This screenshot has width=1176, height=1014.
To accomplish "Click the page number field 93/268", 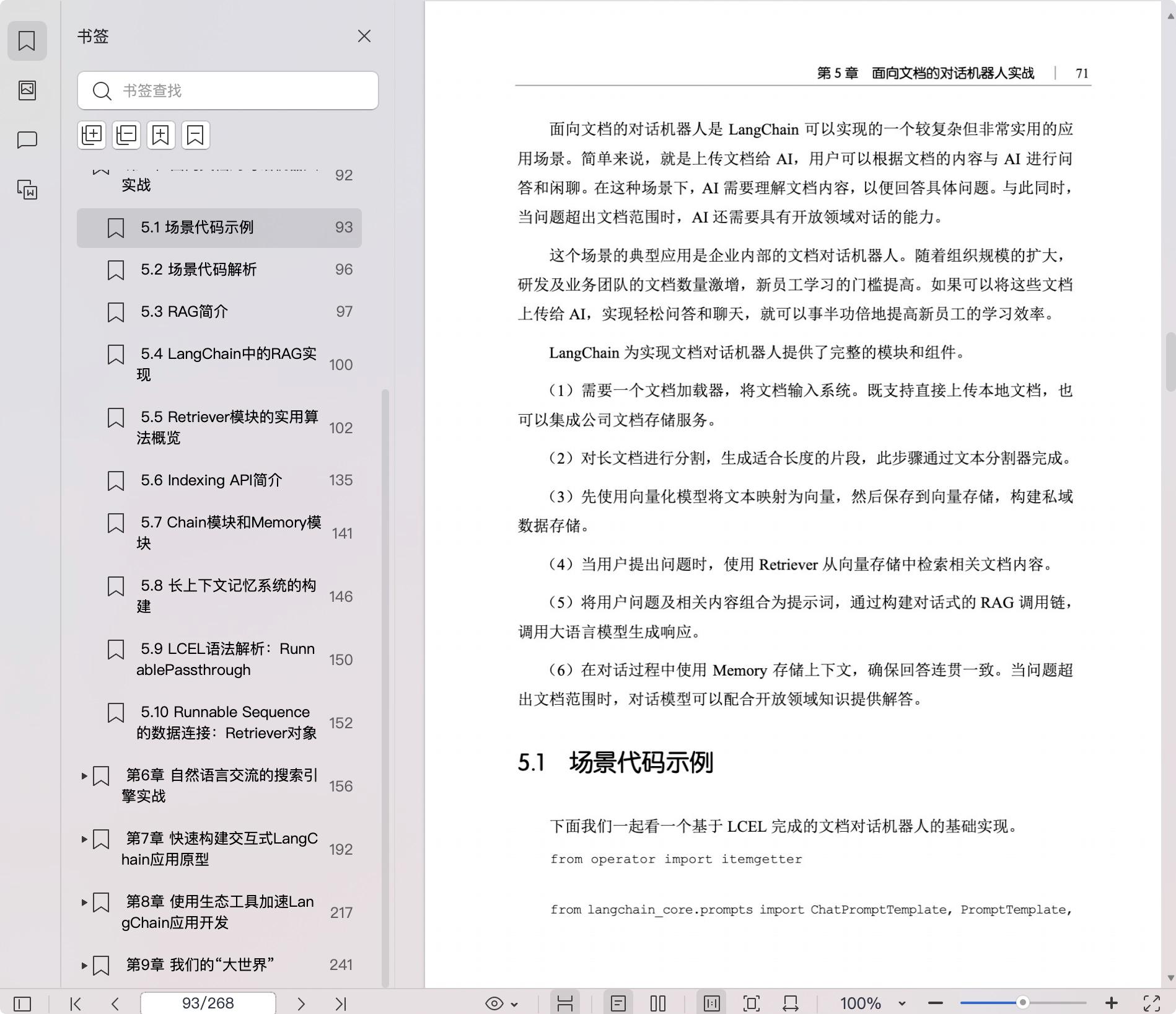I will [208, 1003].
